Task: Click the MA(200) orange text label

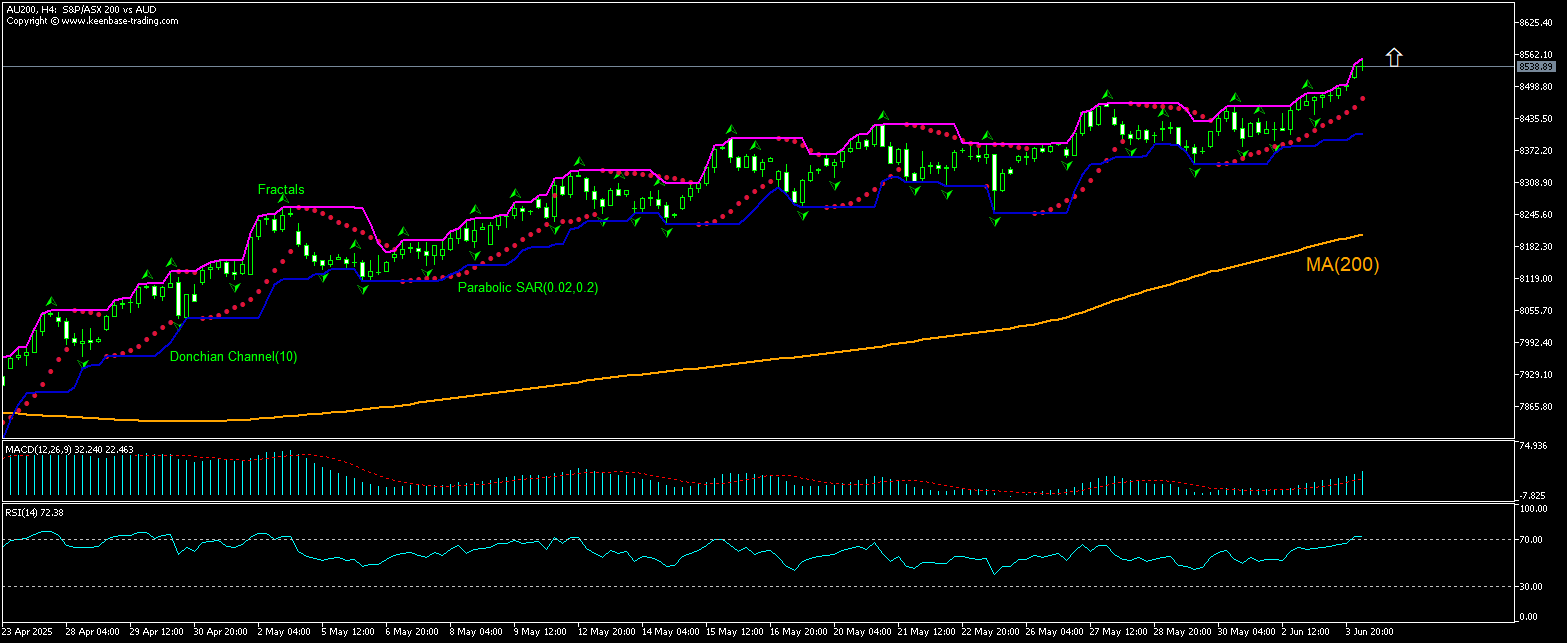Action: coord(1342,266)
